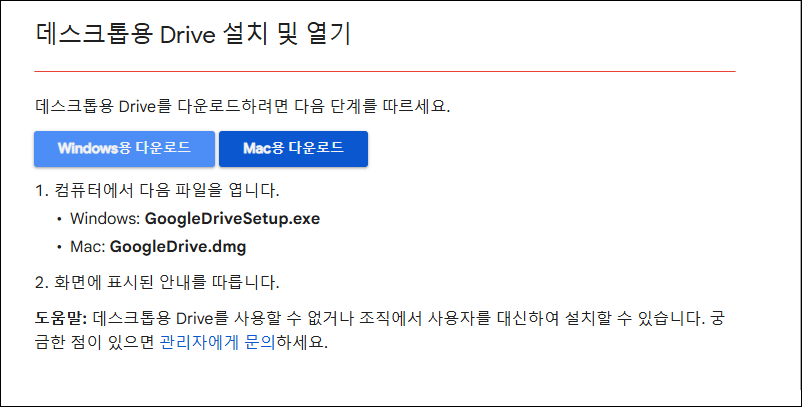Viewport: 802px width, 407px height.
Task: Click the intro sentence about 다운로드하려면 다음 단계
Action: pyautogui.click(x=242, y=106)
